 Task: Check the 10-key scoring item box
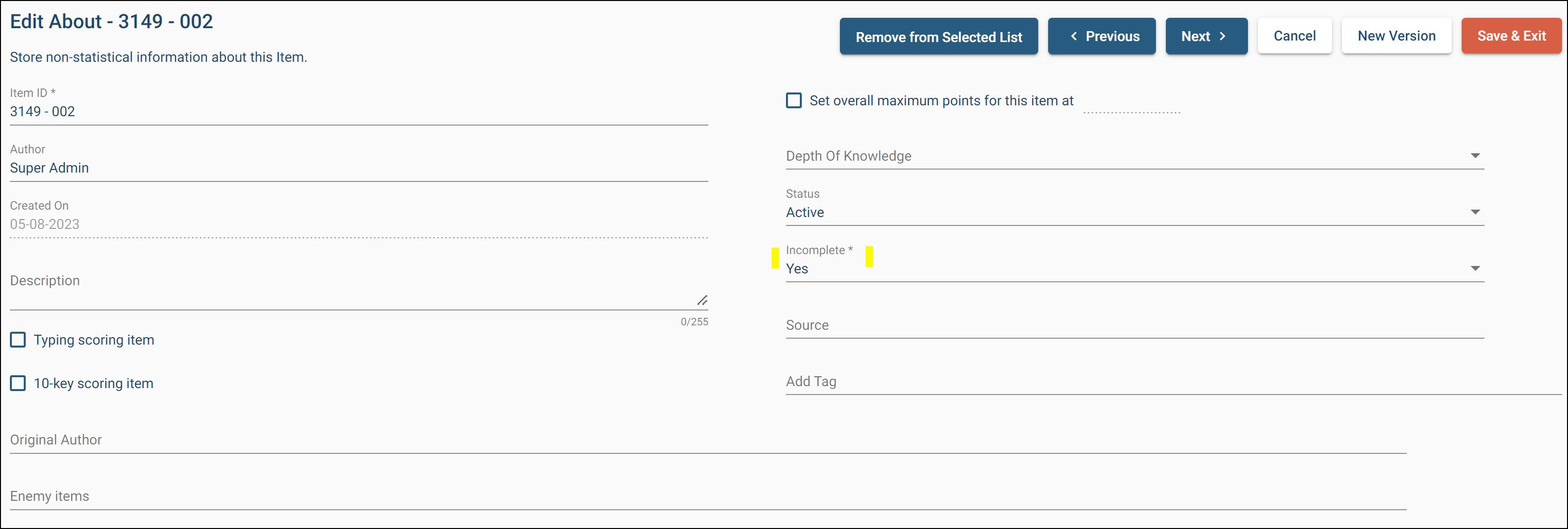(x=18, y=383)
